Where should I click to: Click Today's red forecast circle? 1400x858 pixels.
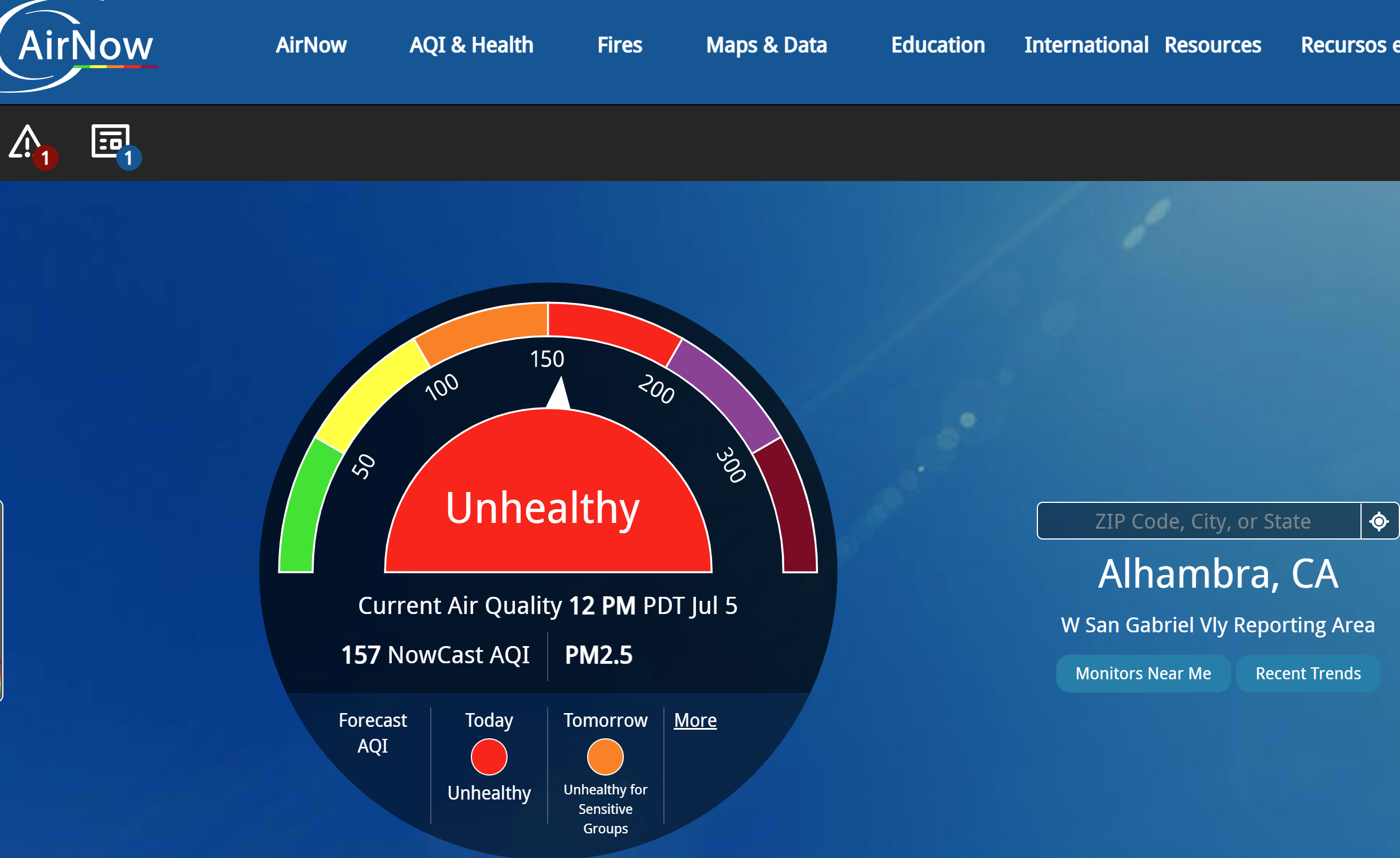tap(489, 757)
